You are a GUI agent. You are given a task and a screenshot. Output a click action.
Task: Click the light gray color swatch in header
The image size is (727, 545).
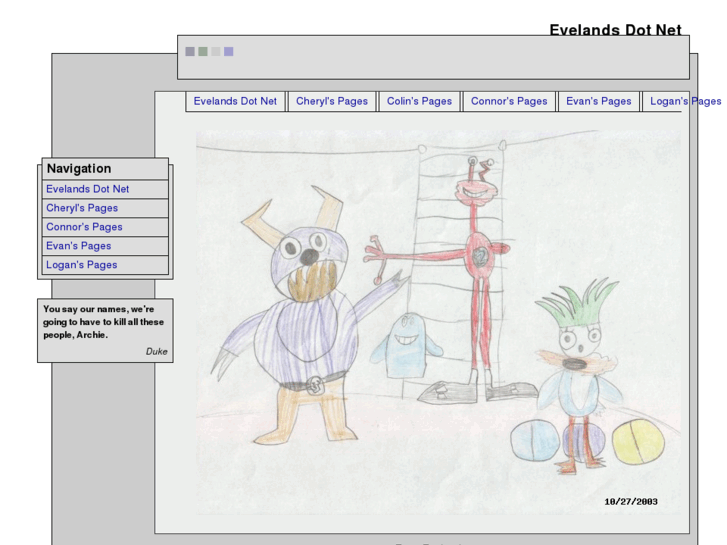[216, 51]
